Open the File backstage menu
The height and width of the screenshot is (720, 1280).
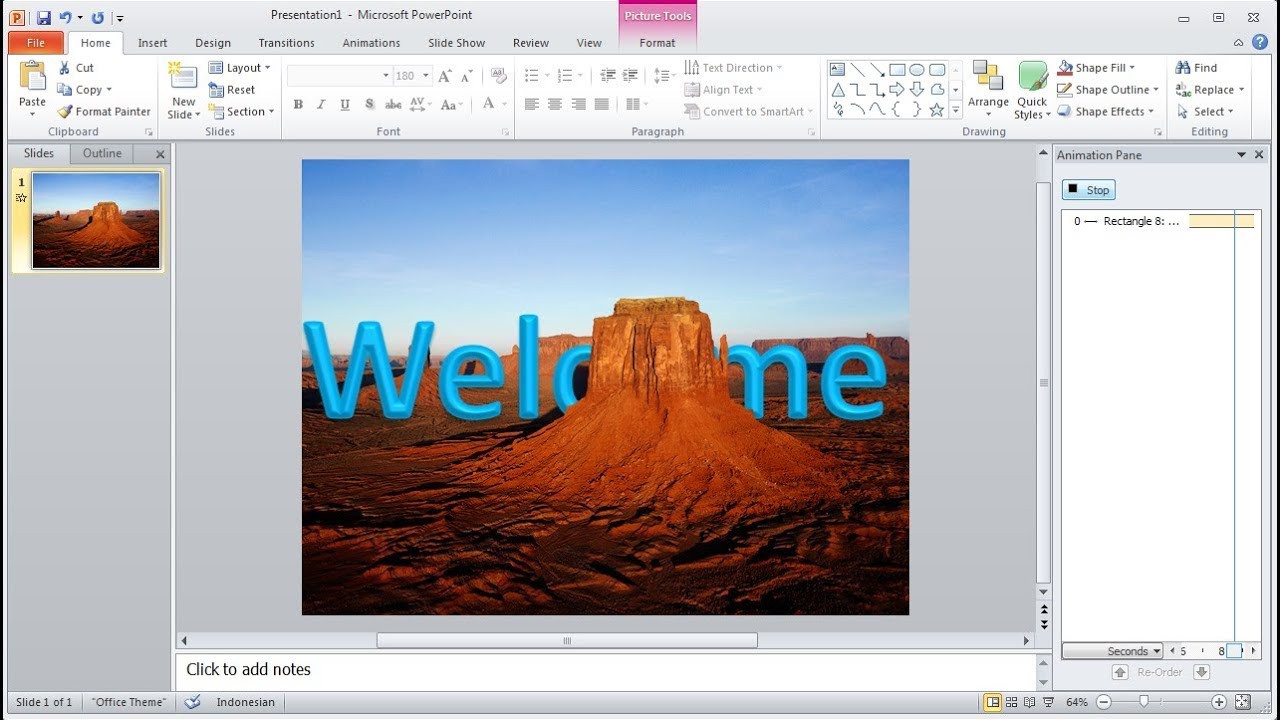point(36,43)
